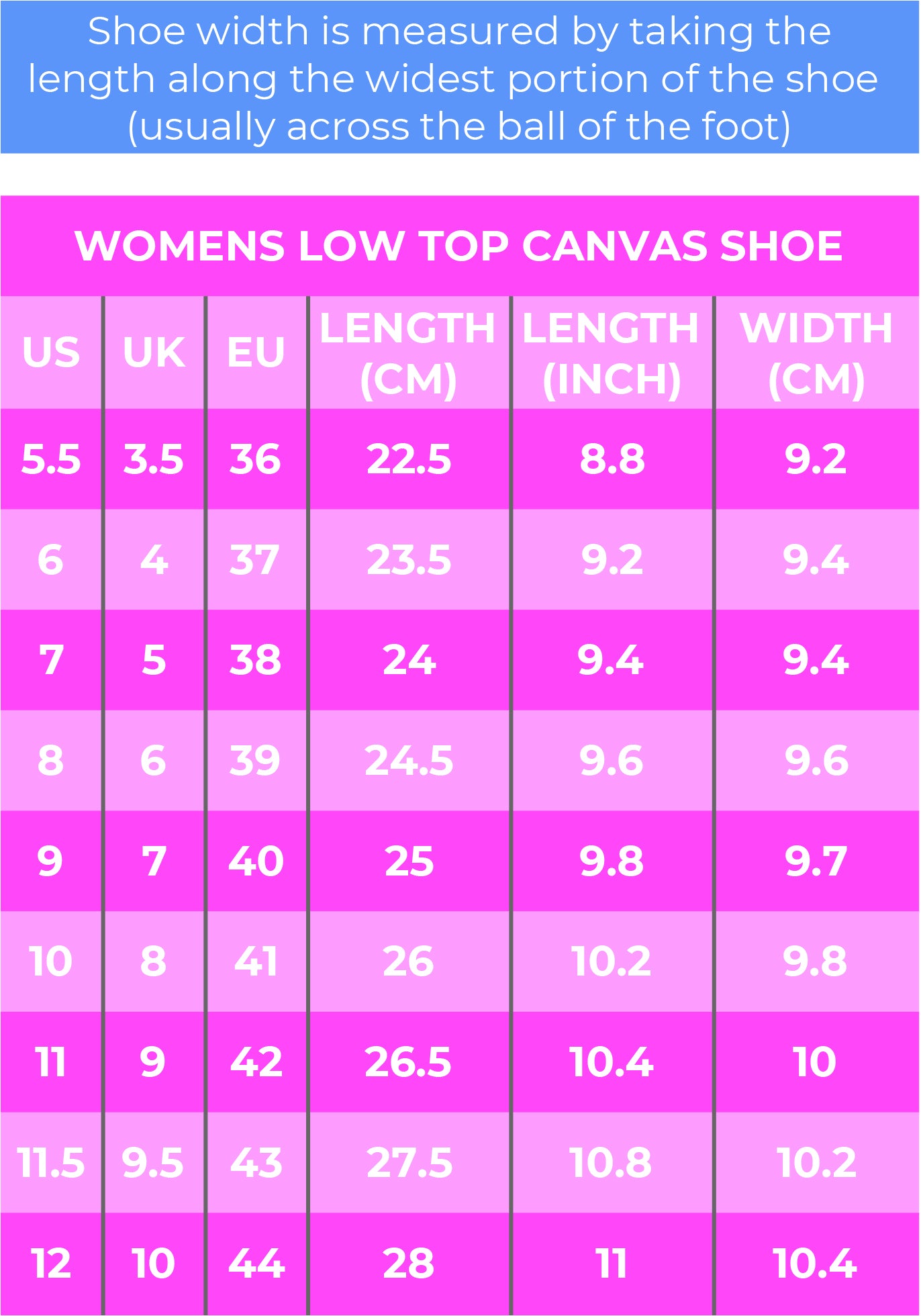The image size is (921, 1316).
Task: Select UK size 9.5 cell
Action: point(154,1162)
